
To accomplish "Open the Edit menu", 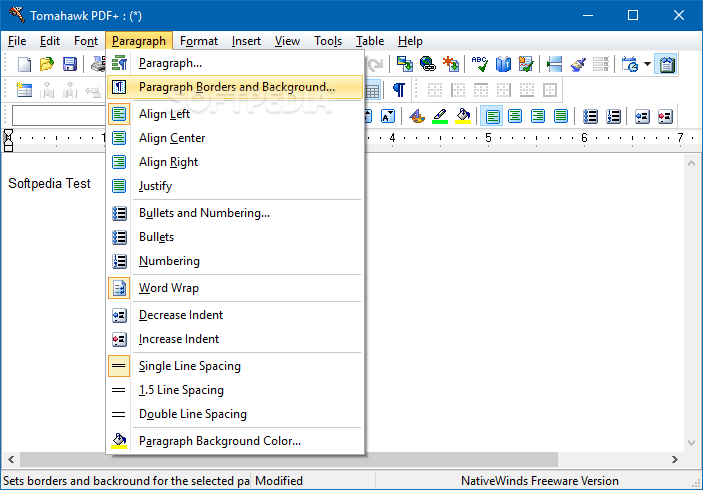I will tap(50, 41).
